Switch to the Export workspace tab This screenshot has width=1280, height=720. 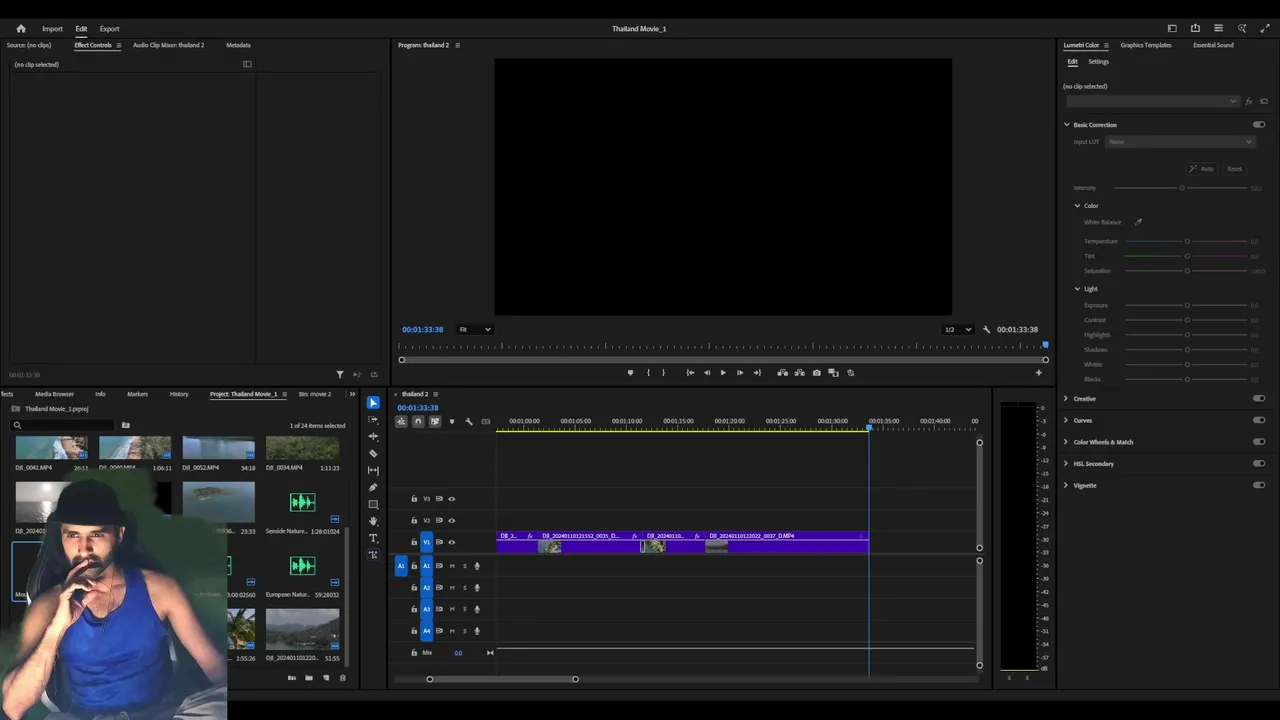(109, 29)
